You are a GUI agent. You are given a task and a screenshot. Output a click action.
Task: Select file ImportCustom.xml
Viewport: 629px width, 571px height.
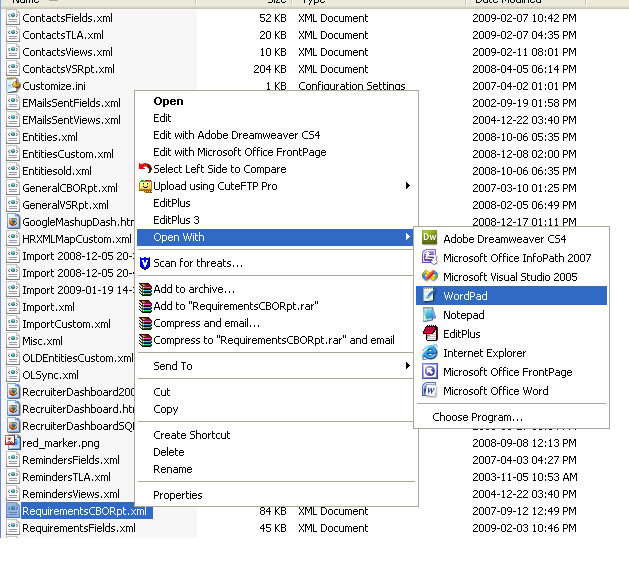[x=66, y=324]
